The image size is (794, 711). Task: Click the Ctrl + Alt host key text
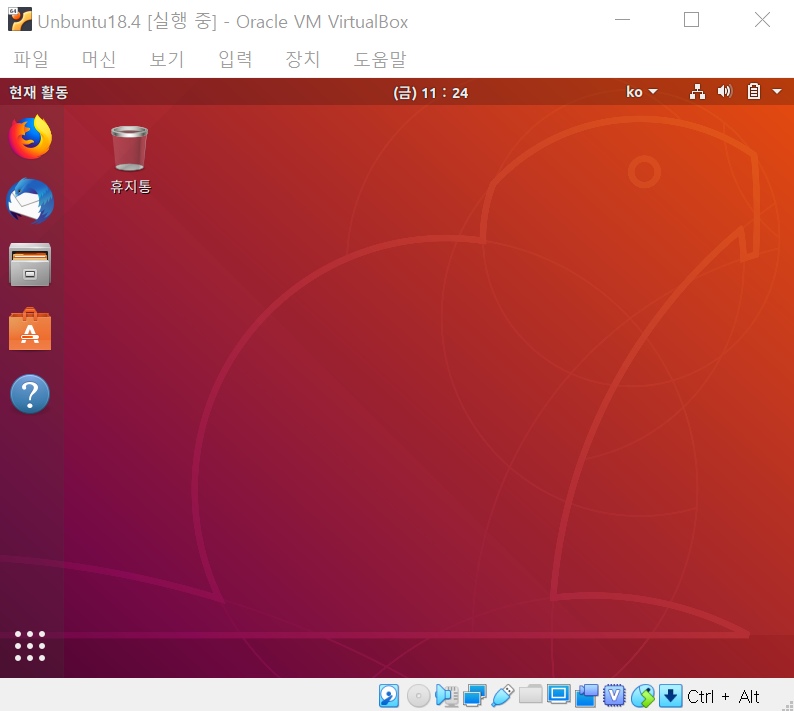pyautogui.click(x=723, y=697)
